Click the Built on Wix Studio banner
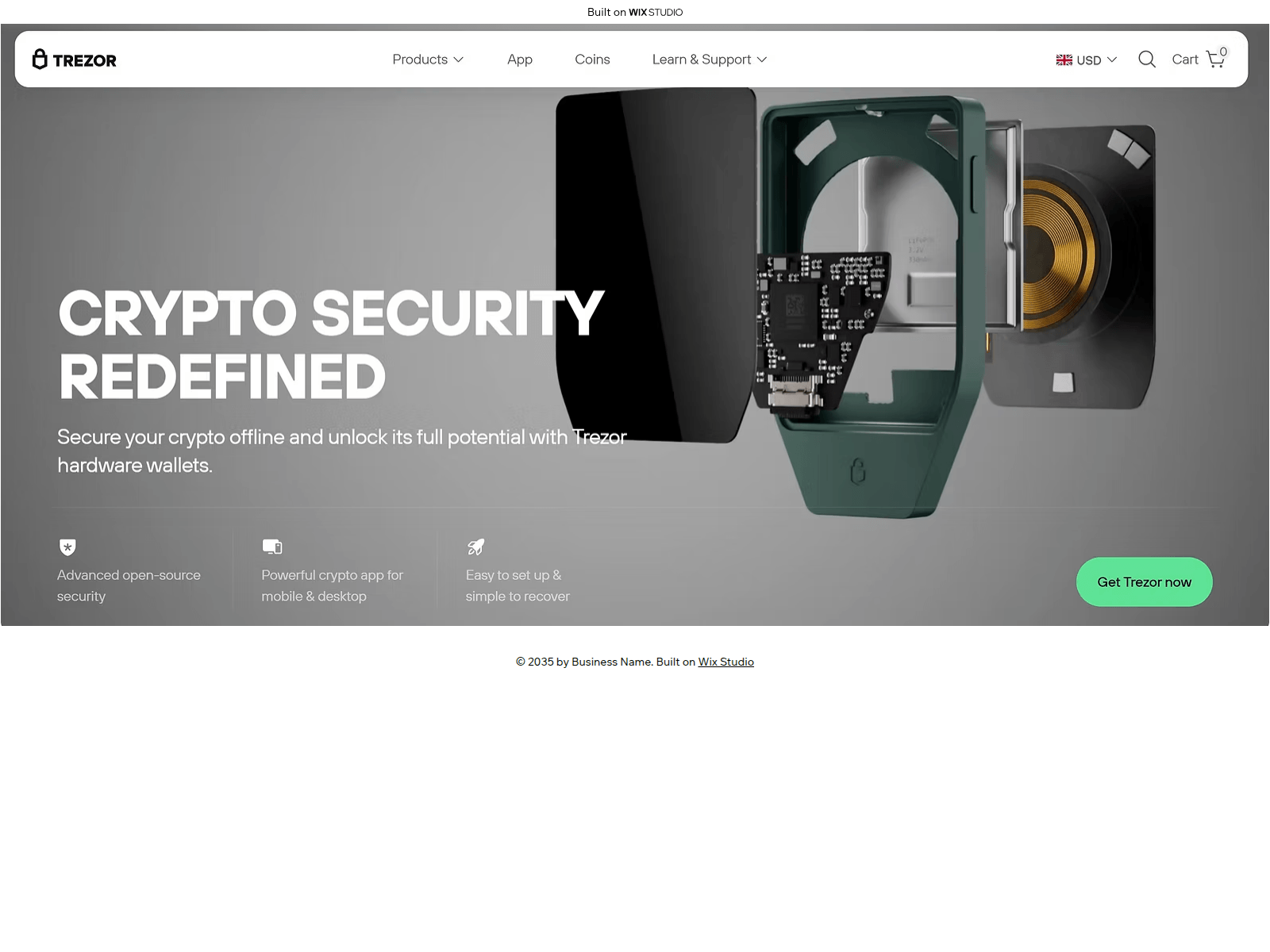1270x952 pixels. click(635, 12)
